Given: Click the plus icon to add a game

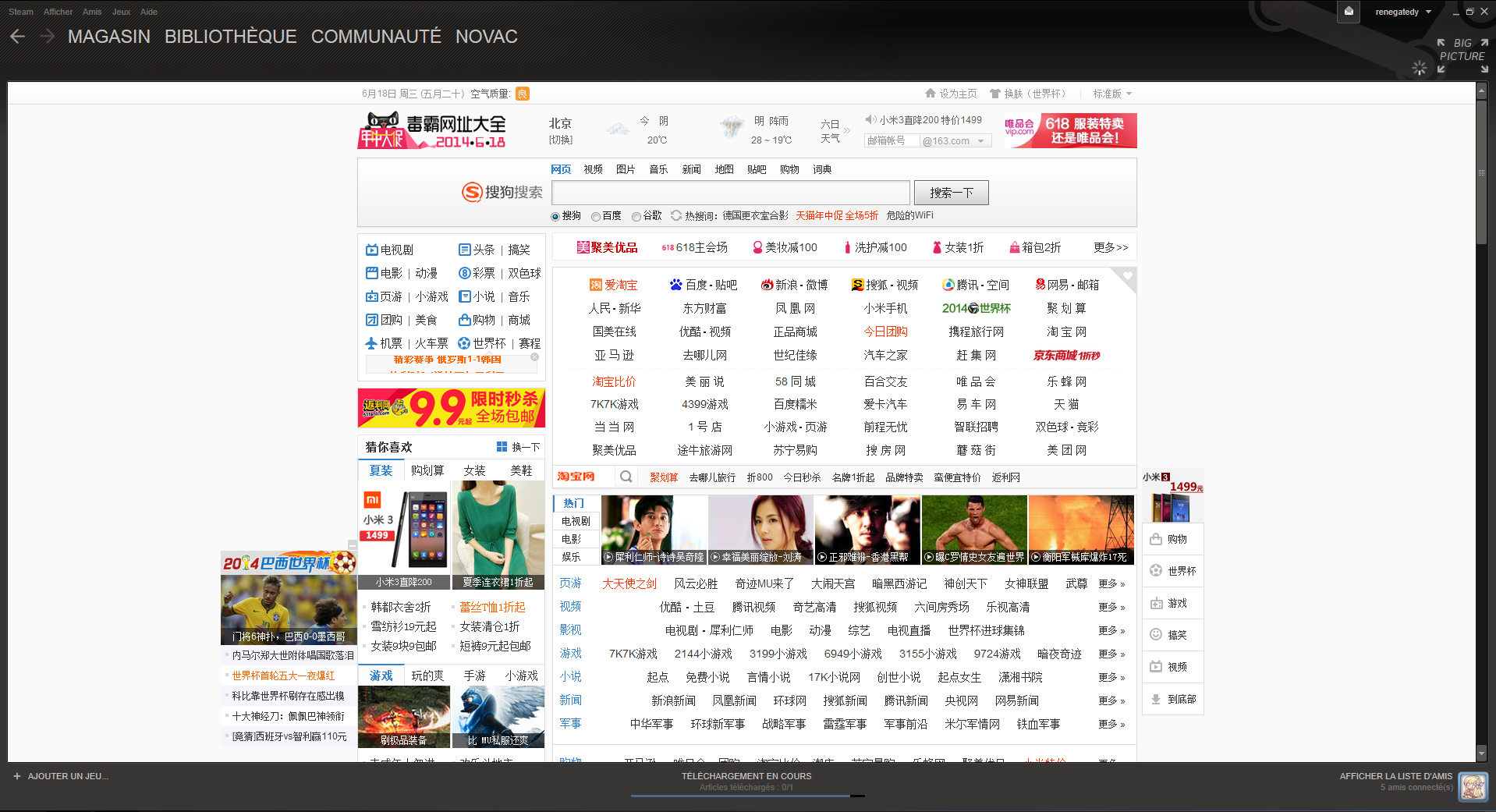Looking at the screenshot, I should coord(16,776).
